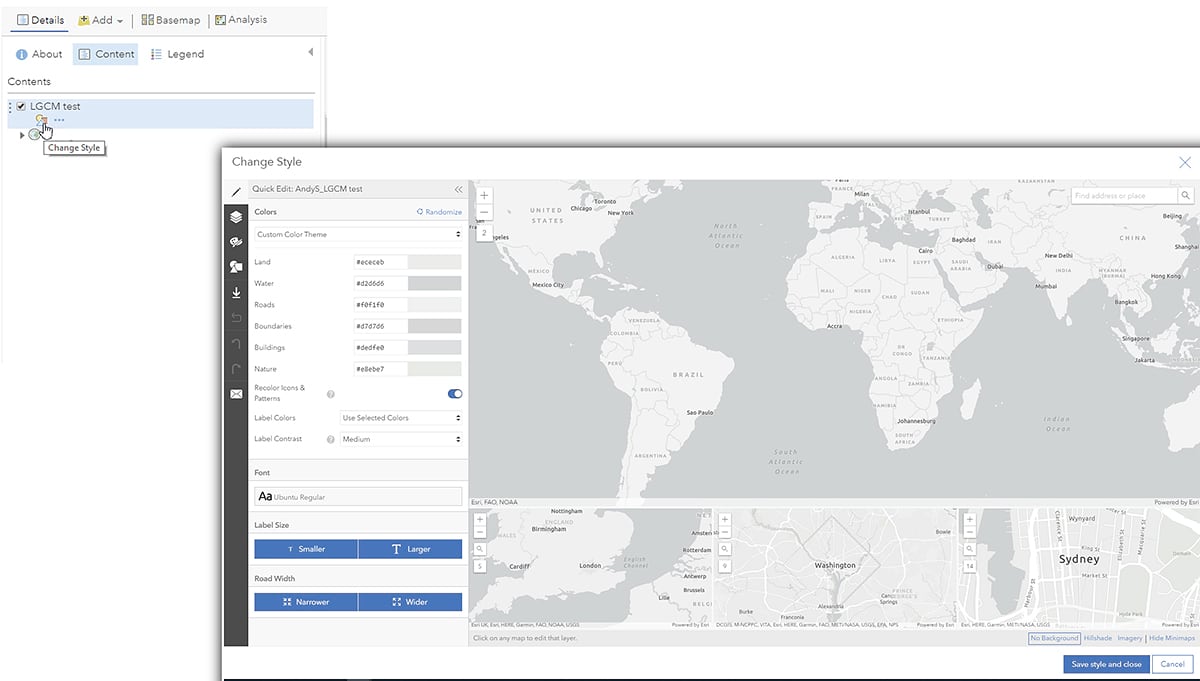Viewport: 1200px width, 681px height.
Task: Select the Imagery background option
Action: click(1130, 638)
